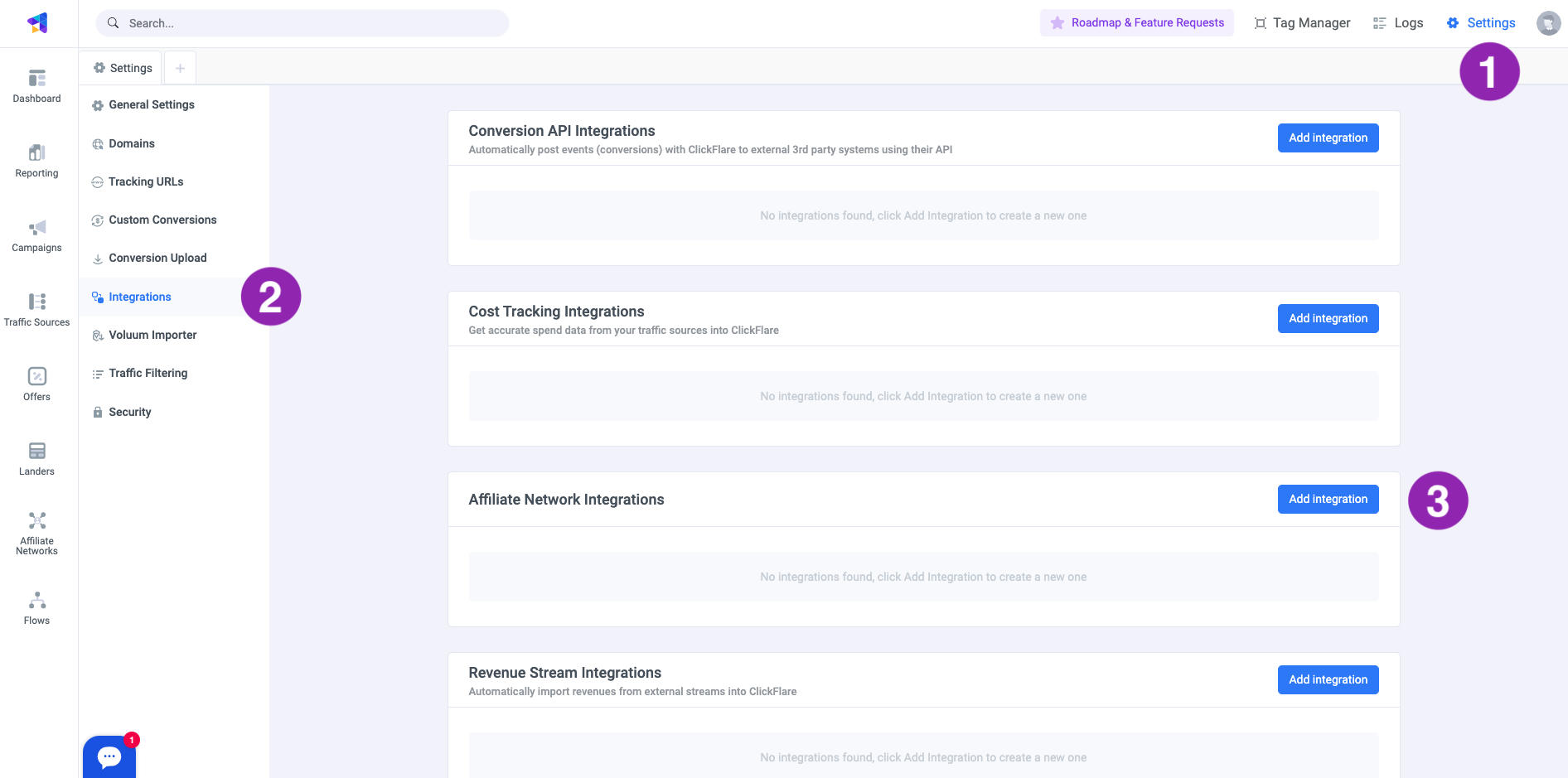
Task: Click Conversion API Integrations heading
Action: coord(562,131)
